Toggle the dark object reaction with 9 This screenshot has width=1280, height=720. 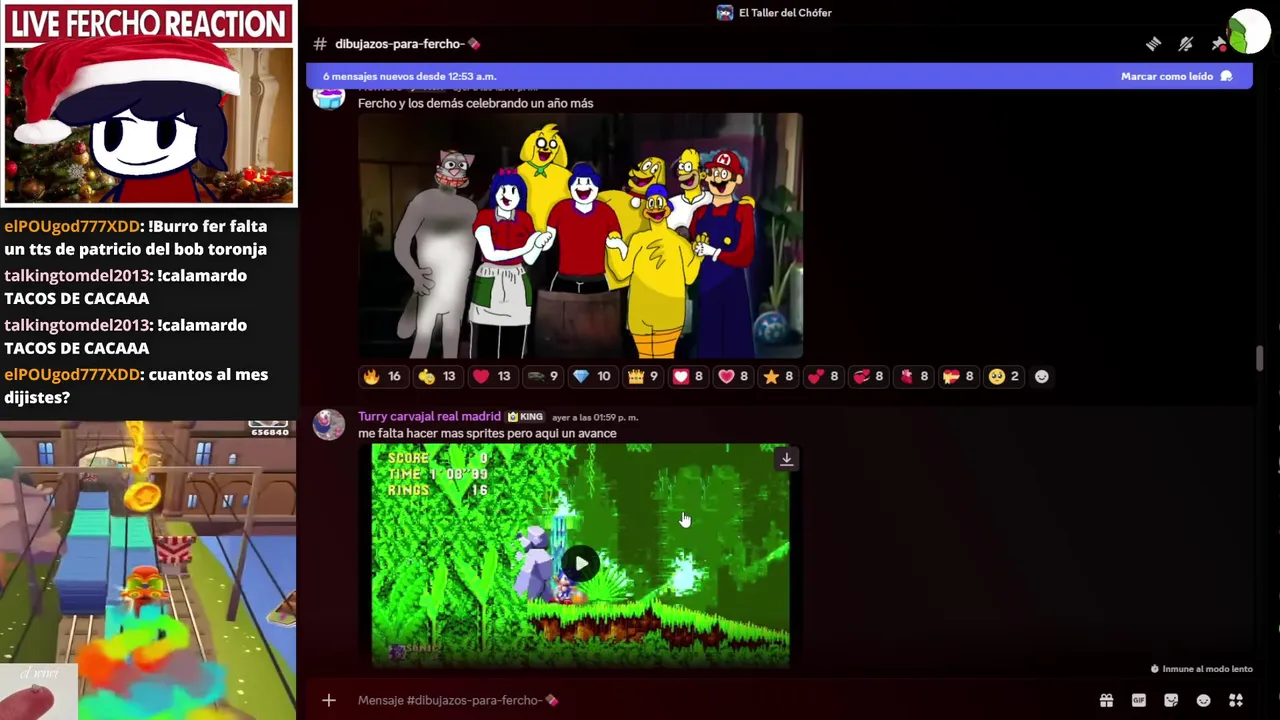tap(542, 376)
